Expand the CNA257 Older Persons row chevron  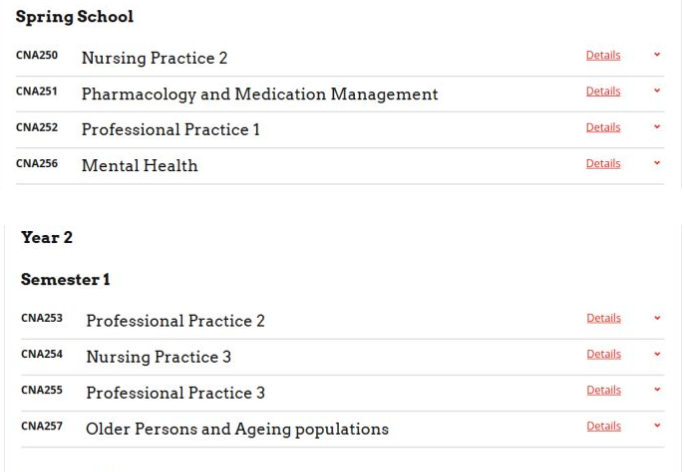pos(657,427)
